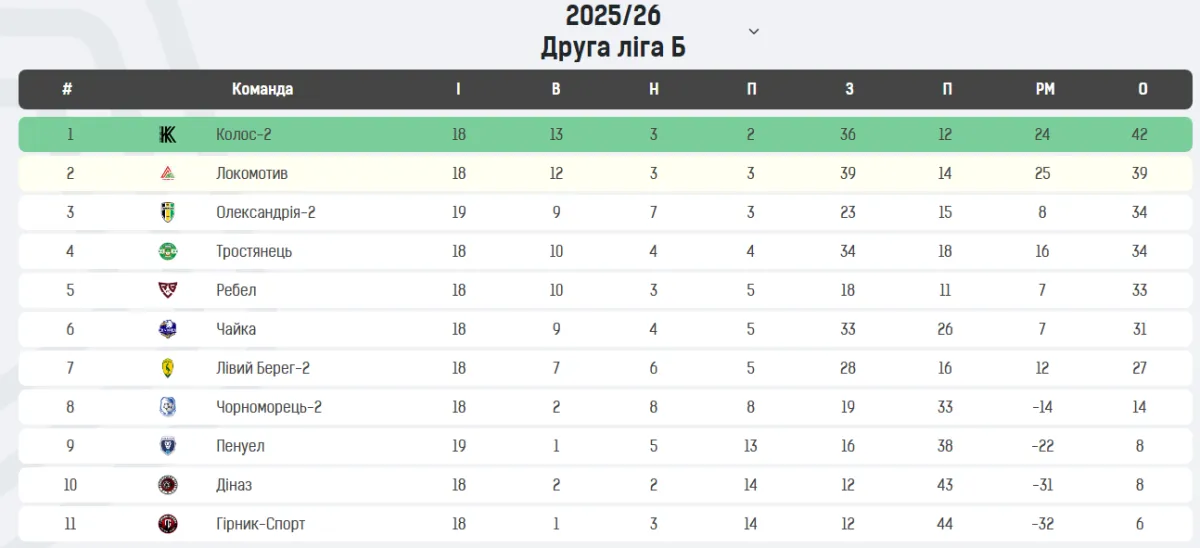1200x548 pixels.
Task: Click the Колос-2 team logo
Action: [168, 135]
